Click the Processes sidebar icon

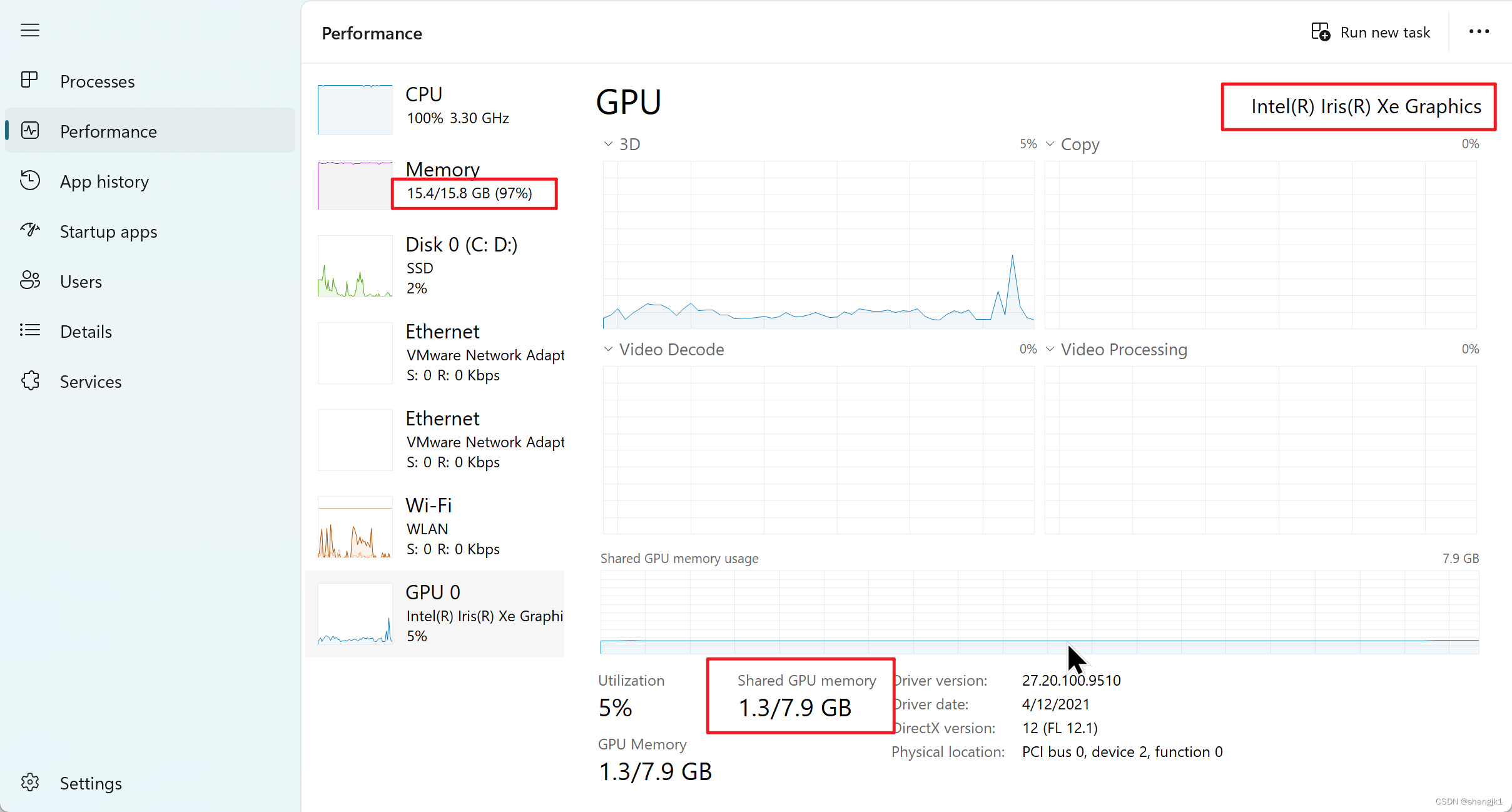point(30,81)
